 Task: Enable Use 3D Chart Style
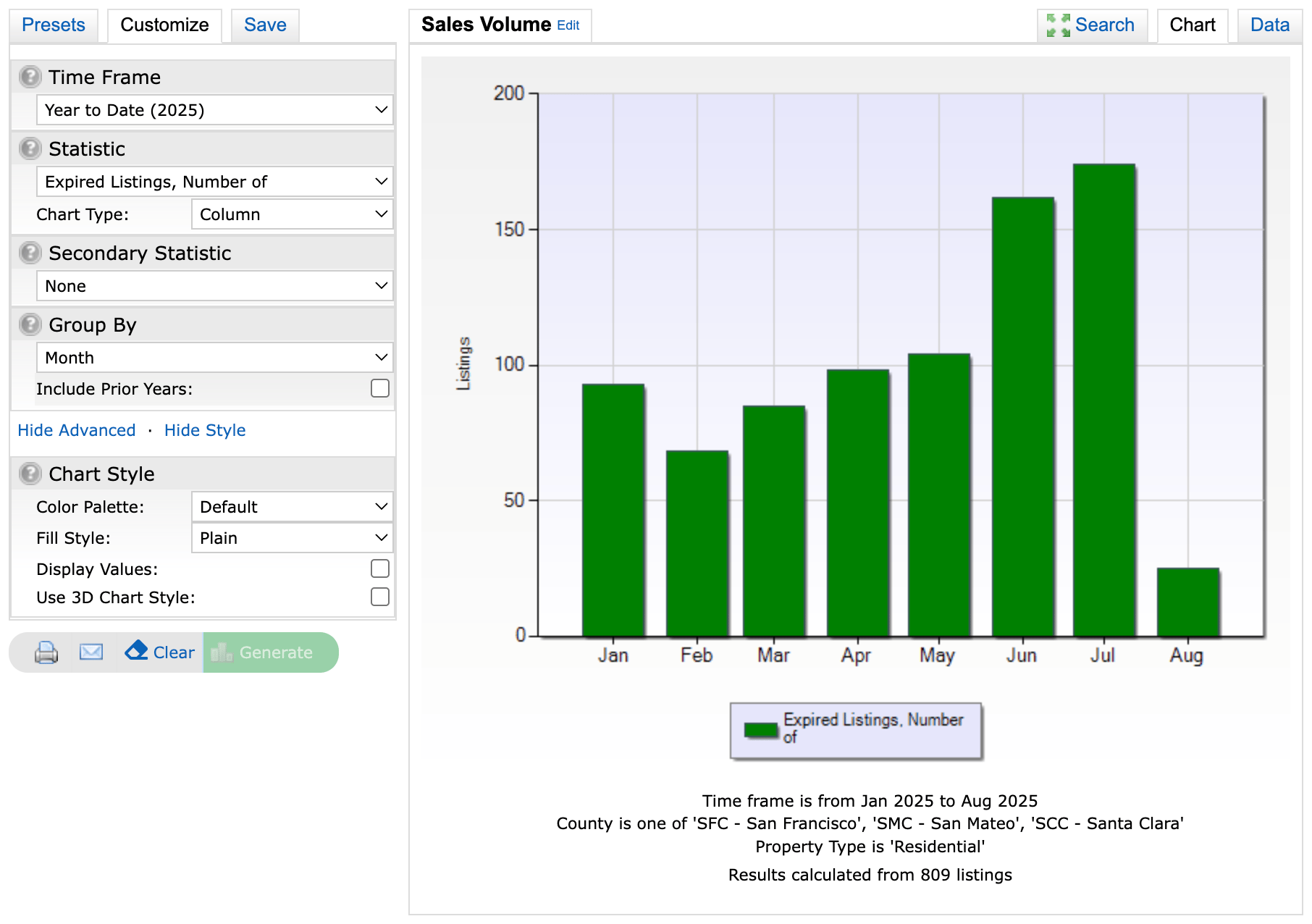[379, 597]
